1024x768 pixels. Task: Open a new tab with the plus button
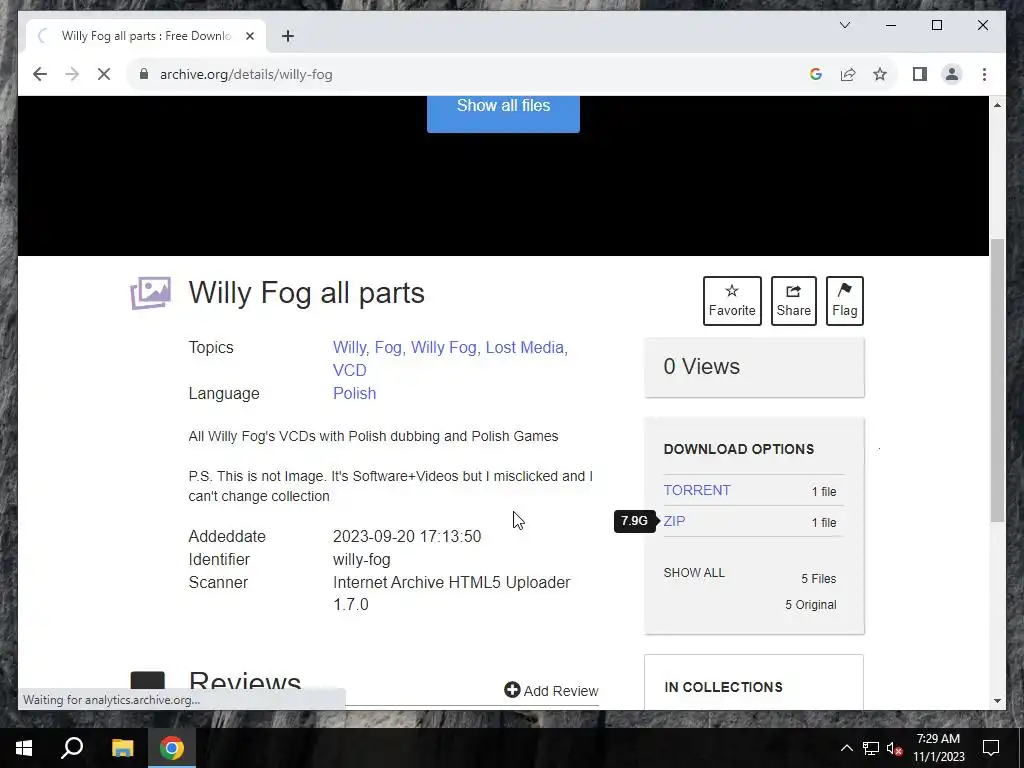tap(288, 36)
